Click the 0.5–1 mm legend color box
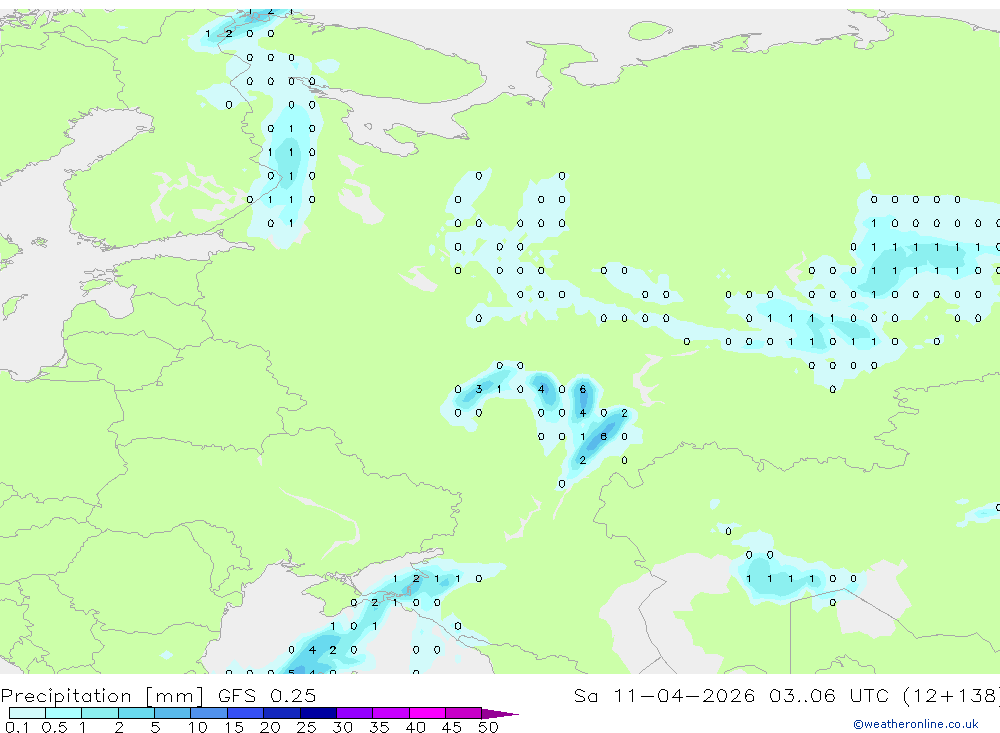Screen dimensions: 1000x733 click(63, 713)
